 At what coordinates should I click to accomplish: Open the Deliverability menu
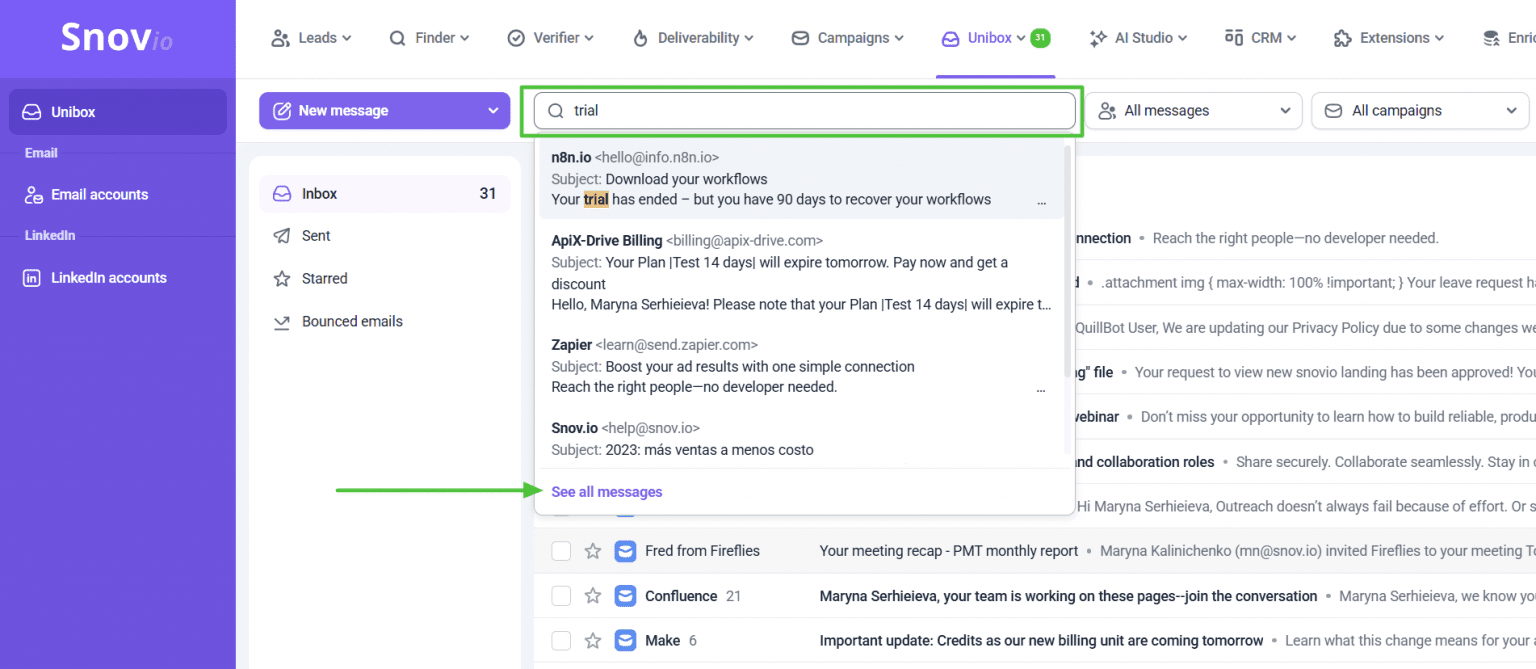(x=692, y=38)
